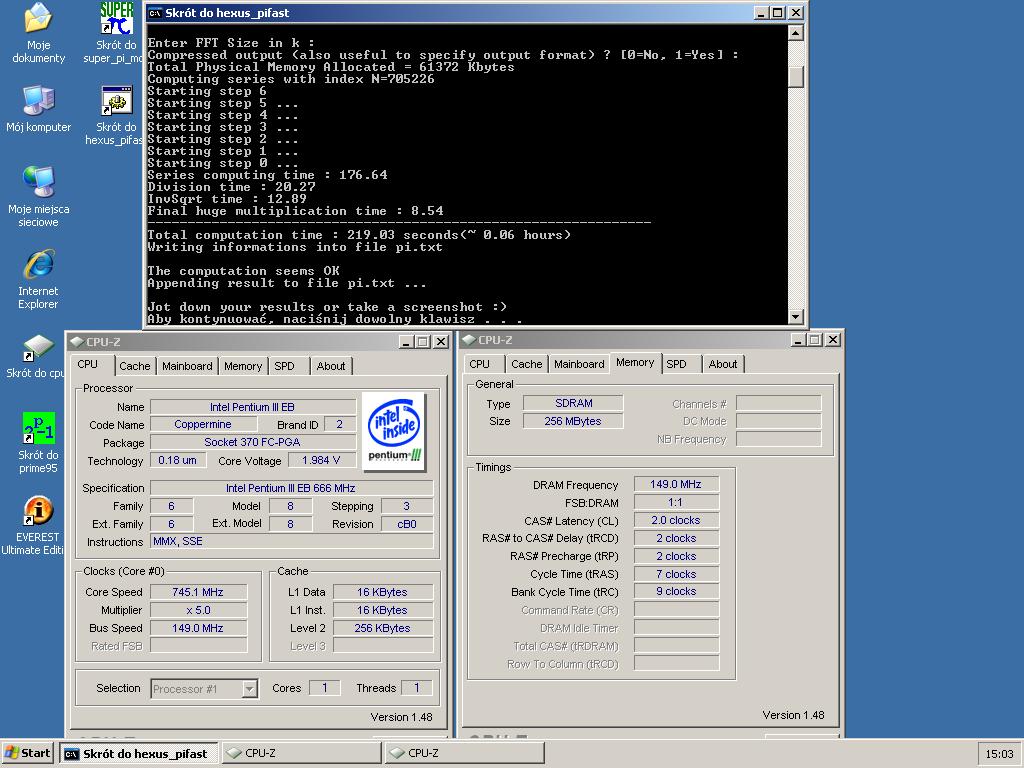Open Memory tab in left CPU-Z

243,366
